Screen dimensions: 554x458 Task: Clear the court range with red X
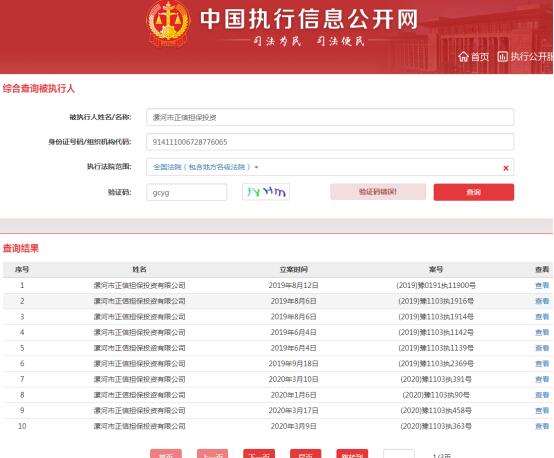tap(506, 168)
